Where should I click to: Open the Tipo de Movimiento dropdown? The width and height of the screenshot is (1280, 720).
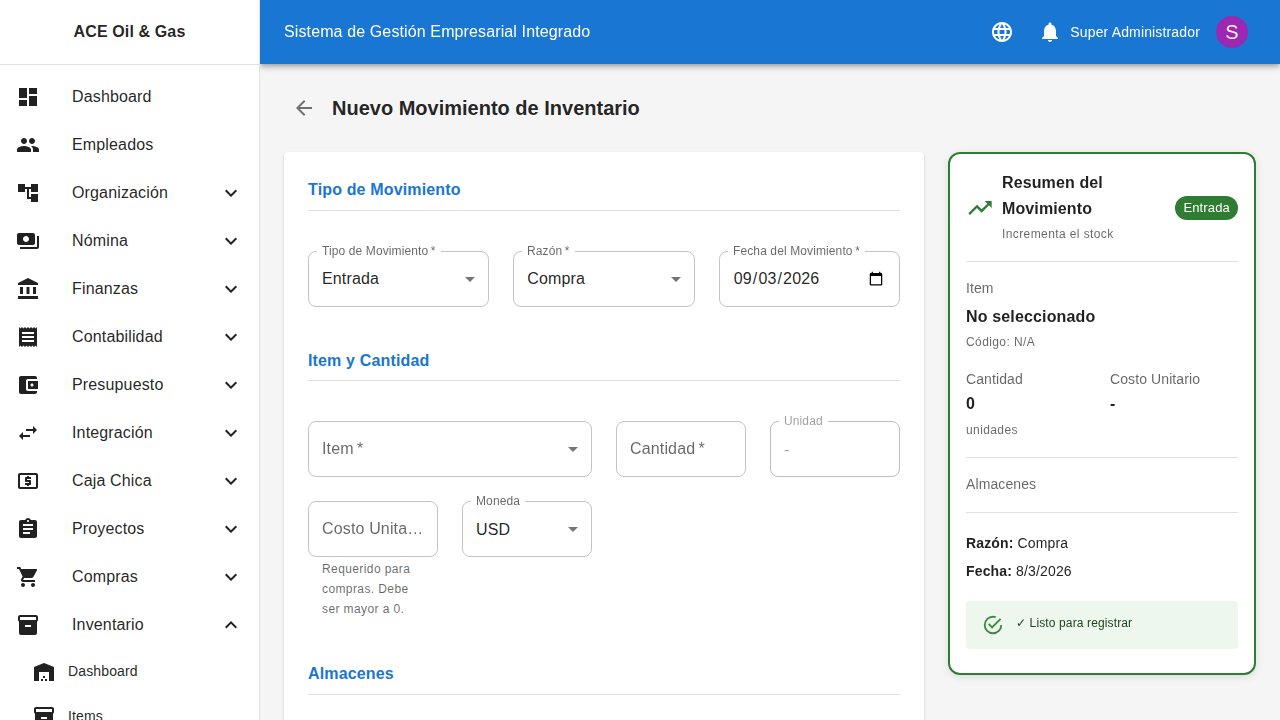coord(469,279)
